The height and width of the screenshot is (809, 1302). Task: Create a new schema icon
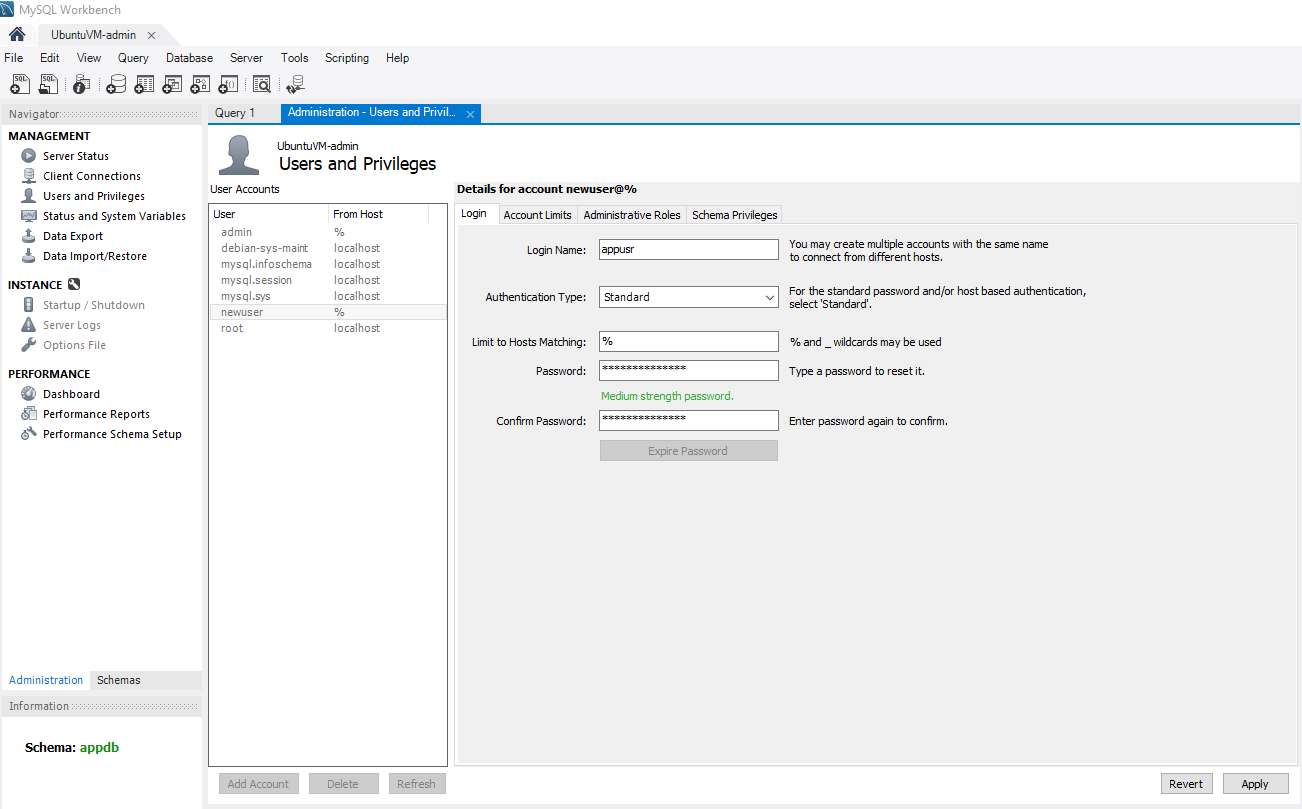click(x=116, y=85)
